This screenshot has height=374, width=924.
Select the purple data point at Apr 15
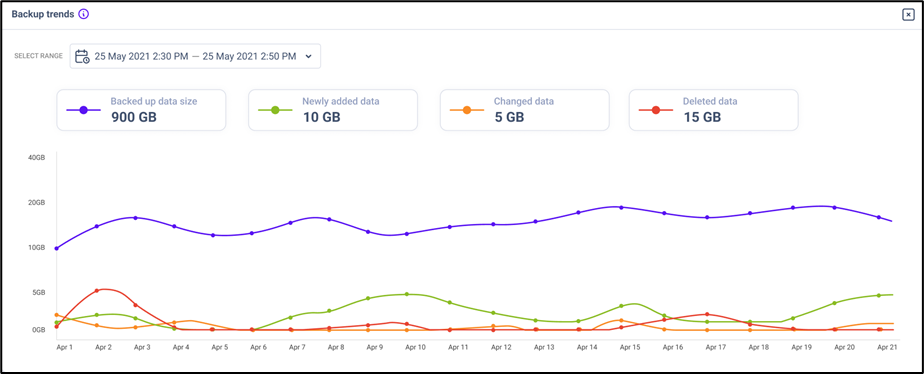click(x=621, y=207)
